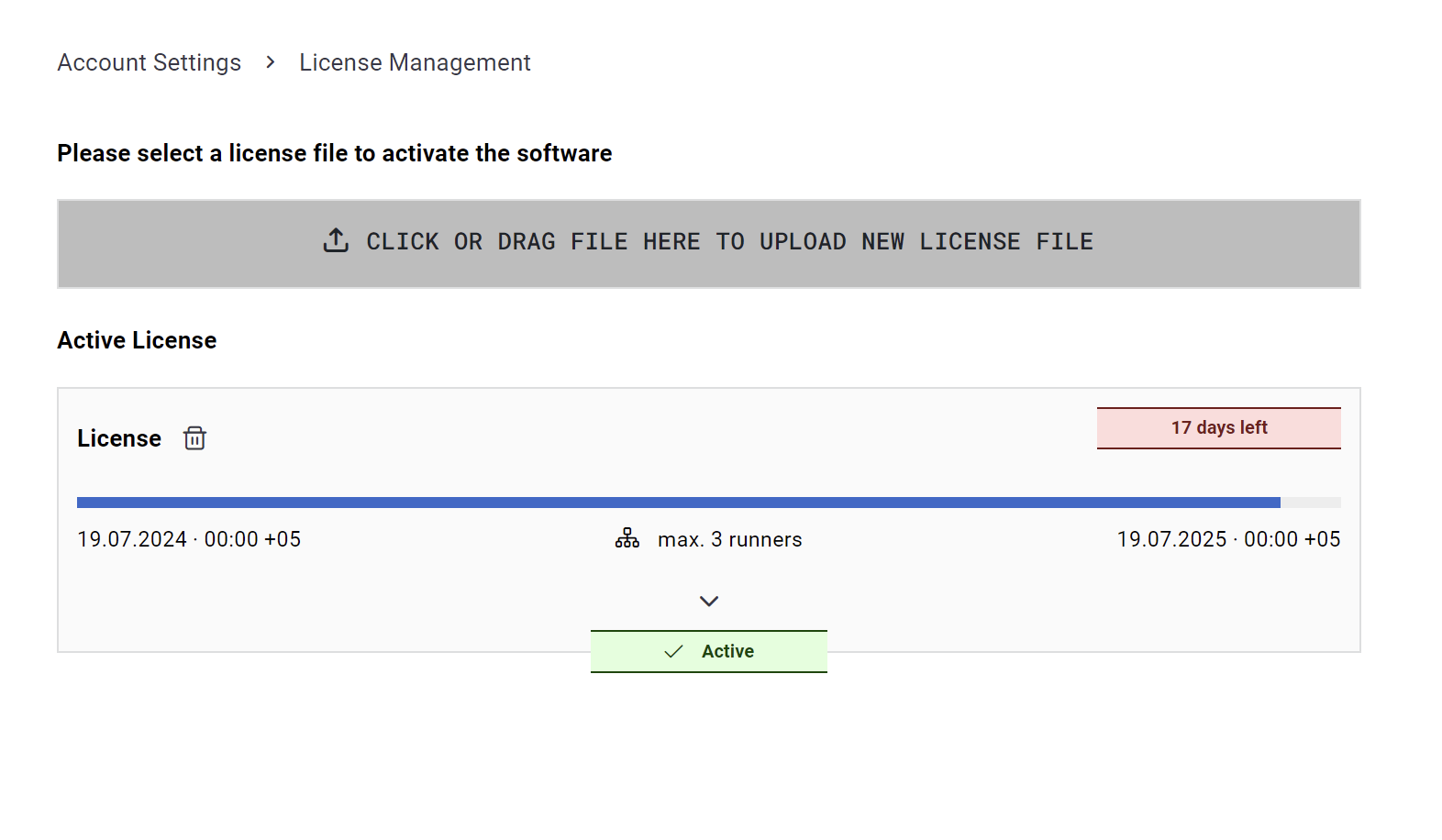Click the runners network icon
1442x840 pixels.
[x=627, y=538]
